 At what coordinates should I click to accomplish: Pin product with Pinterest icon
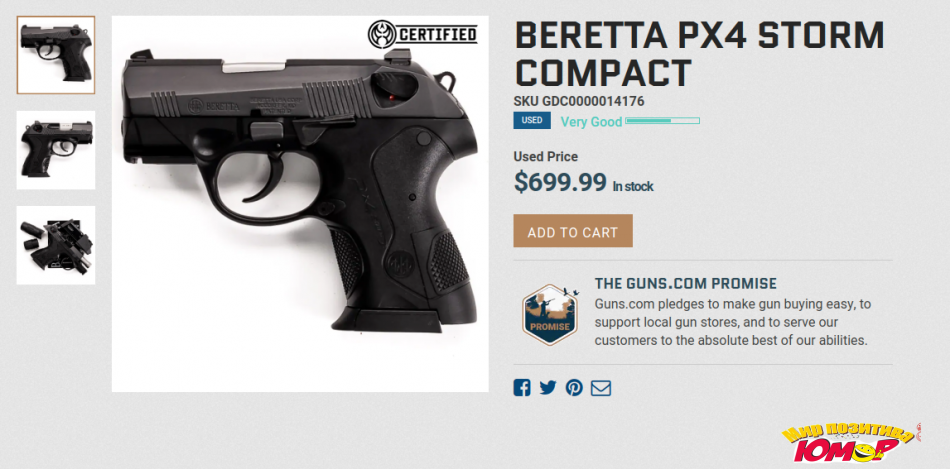coord(574,388)
